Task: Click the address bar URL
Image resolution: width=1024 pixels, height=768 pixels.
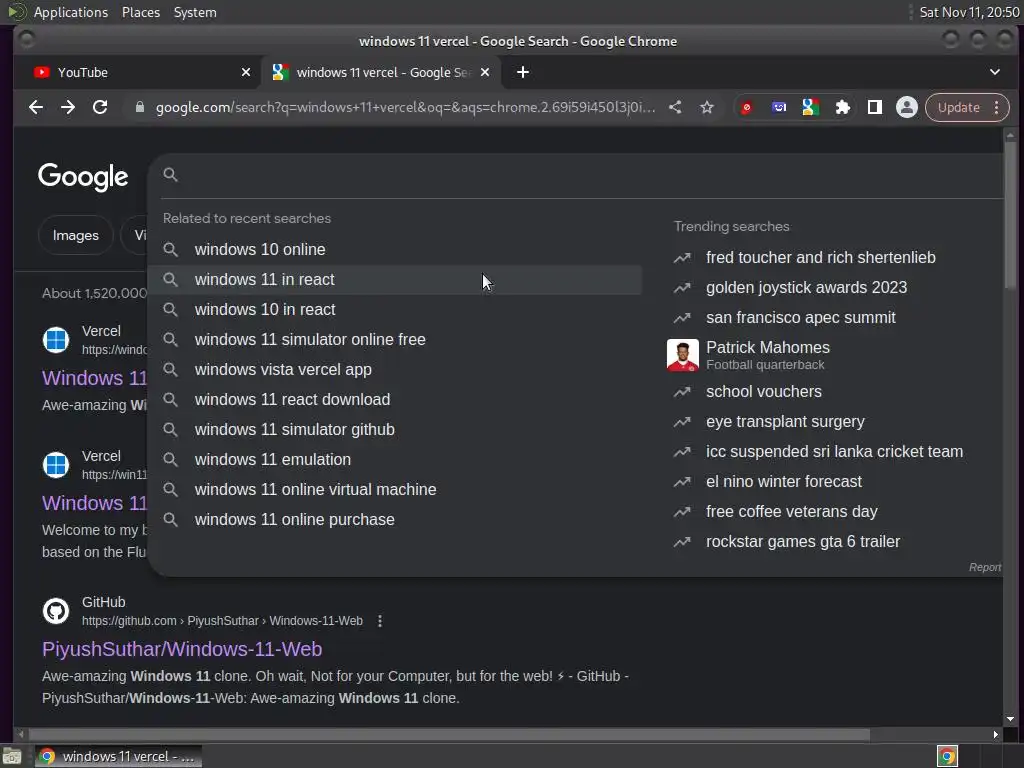Action: [405, 107]
